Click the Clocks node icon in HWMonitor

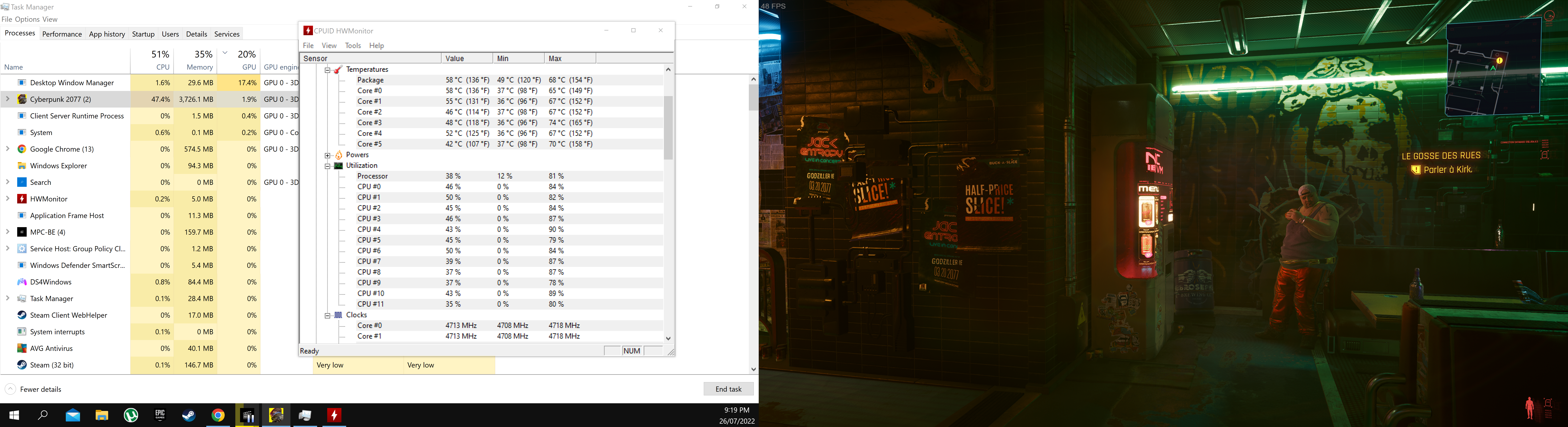tap(338, 315)
